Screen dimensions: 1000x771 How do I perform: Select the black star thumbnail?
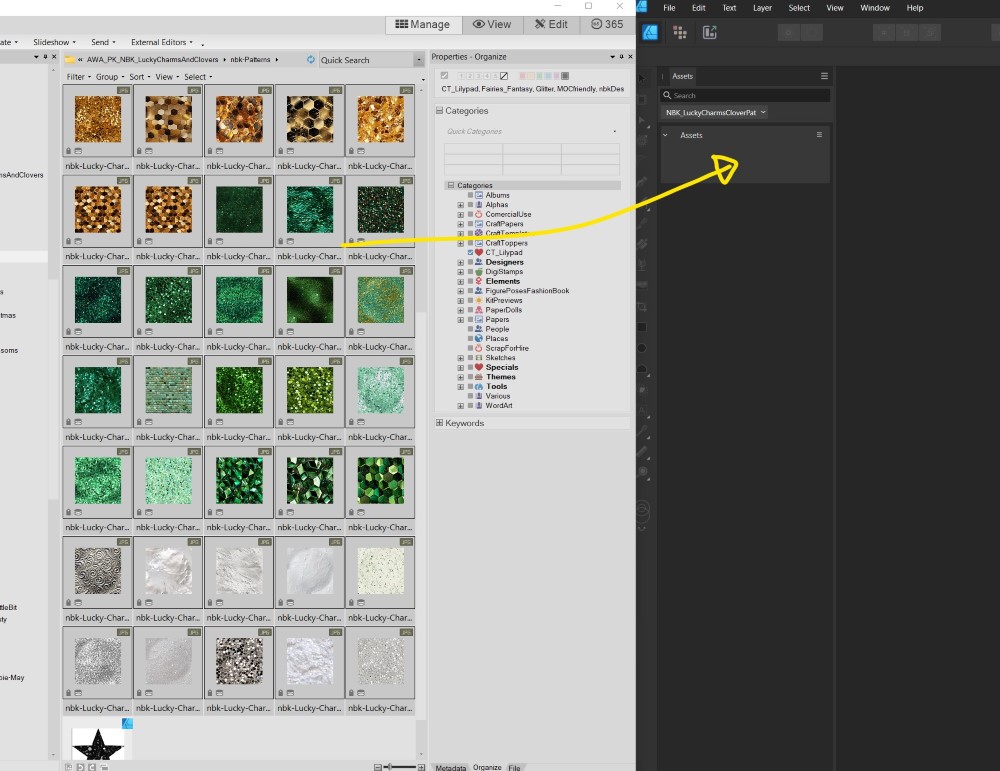[98, 743]
